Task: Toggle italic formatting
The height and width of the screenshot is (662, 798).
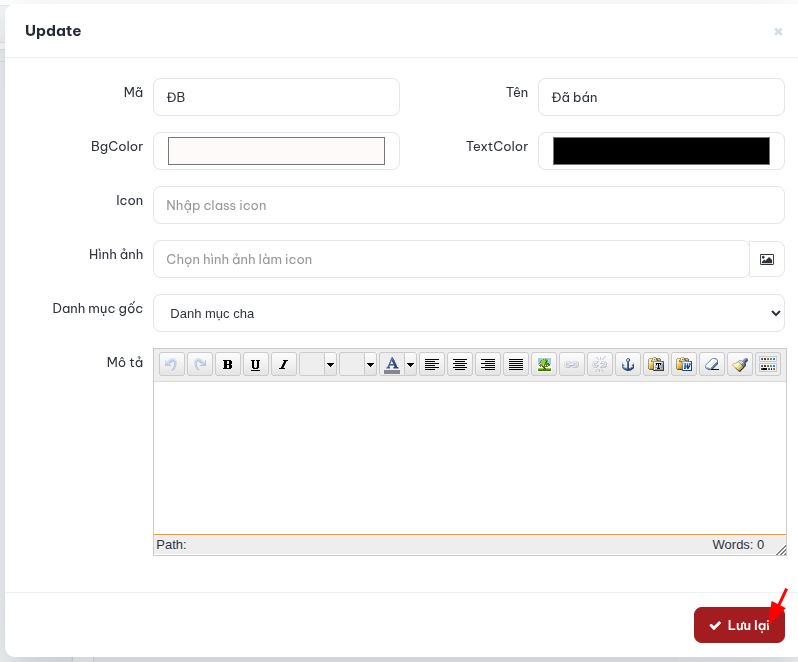Action: (283, 364)
